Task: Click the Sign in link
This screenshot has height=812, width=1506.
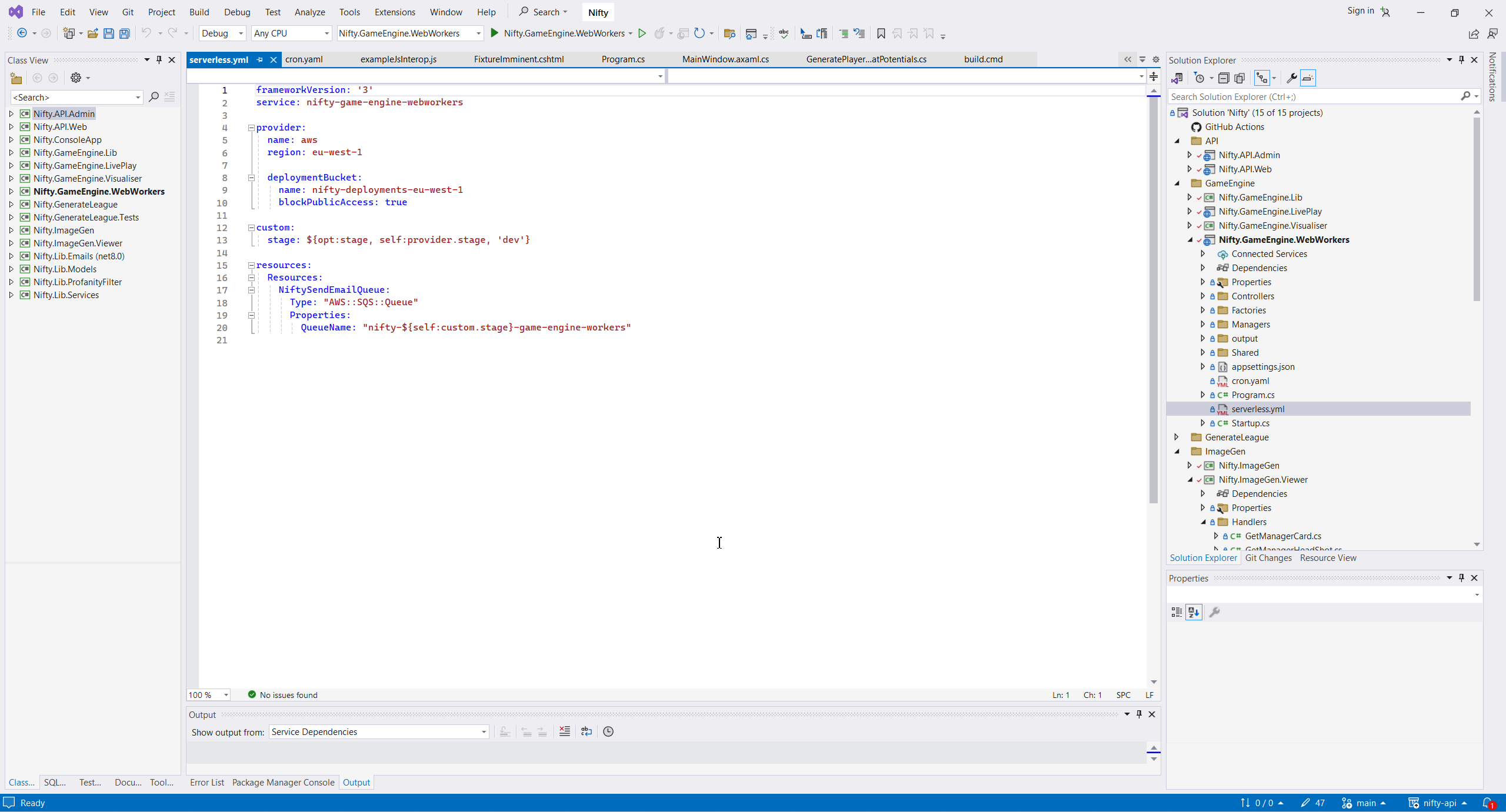Action: coord(1360,11)
